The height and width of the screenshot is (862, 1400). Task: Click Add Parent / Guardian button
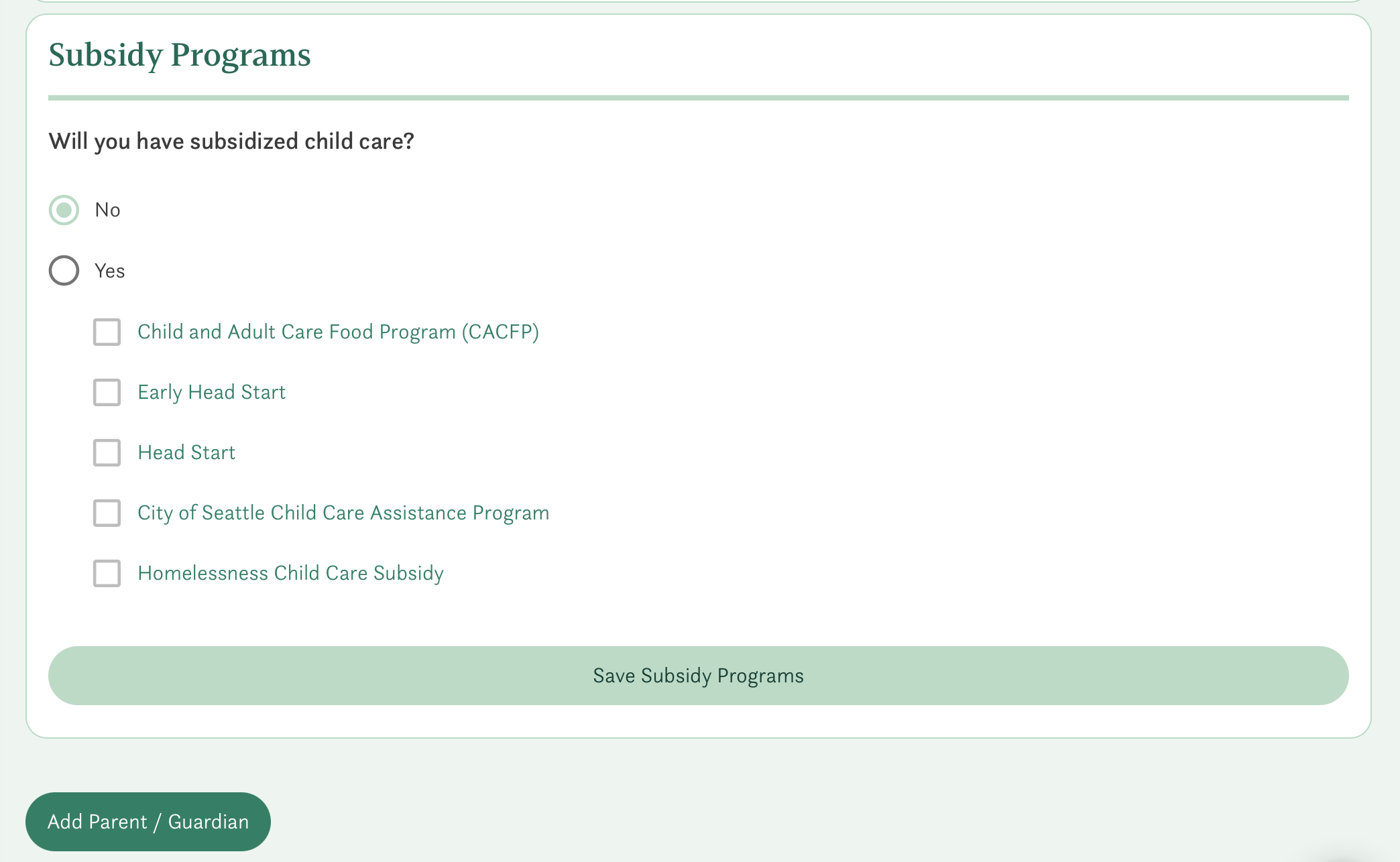148,822
